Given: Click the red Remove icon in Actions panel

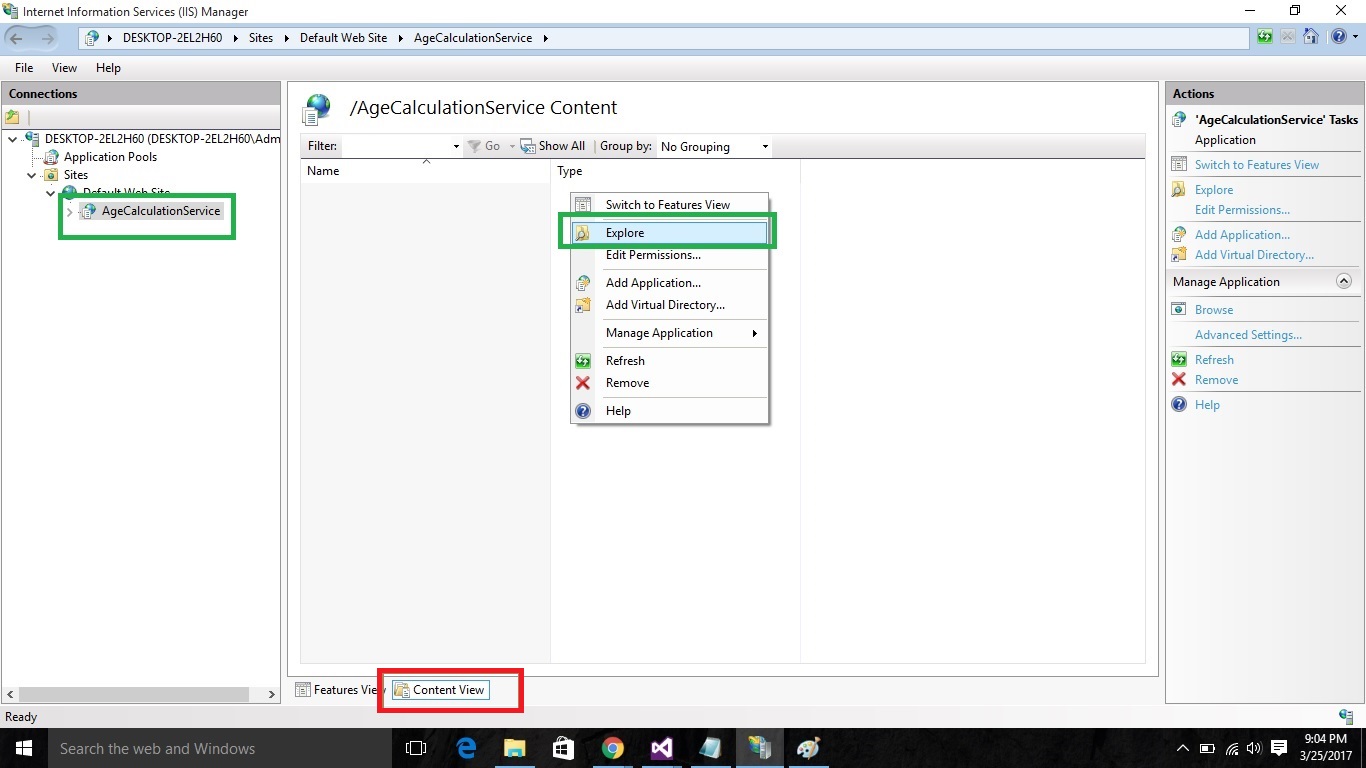Looking at the screenshot, I should [x=1179, y=380].
